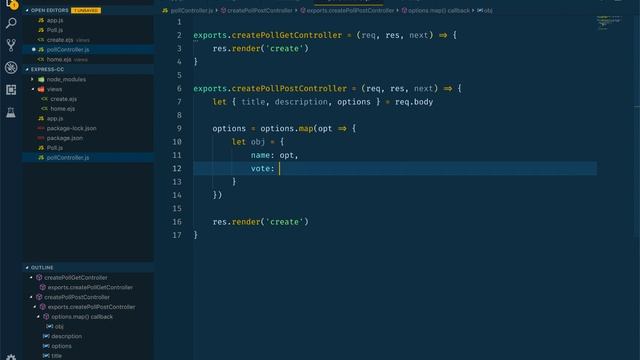
Task: Click 'createPollPostController' in line 6
Action: coord(289,89)
